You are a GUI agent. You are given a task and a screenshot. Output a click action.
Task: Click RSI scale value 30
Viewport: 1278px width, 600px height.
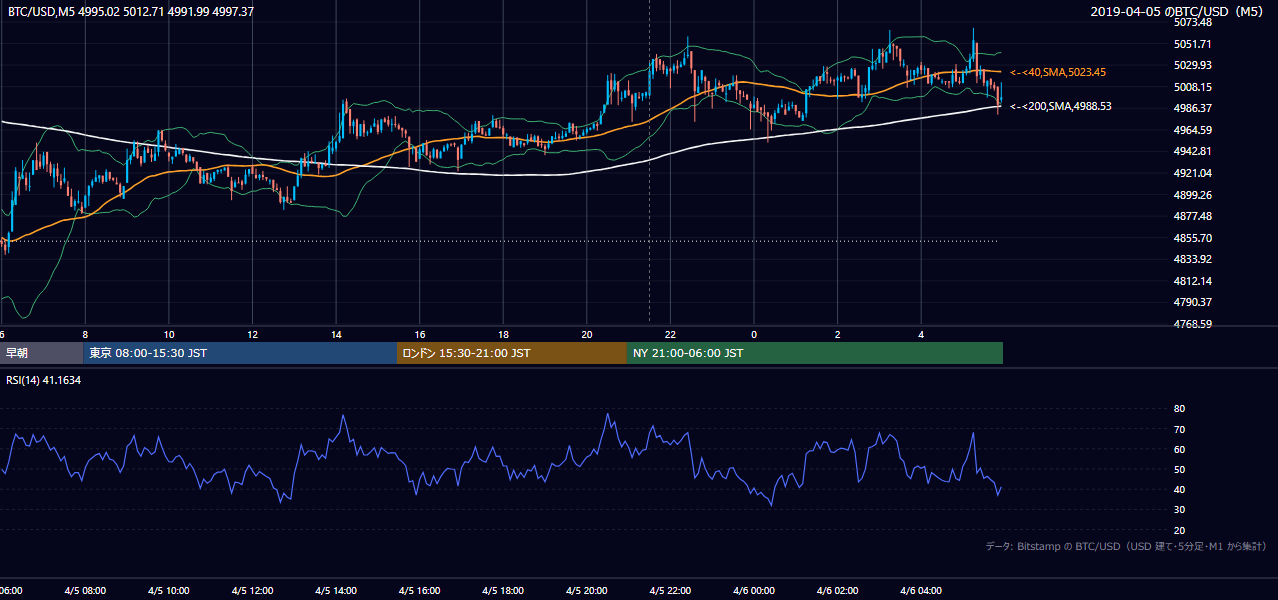pos(1179,510)
